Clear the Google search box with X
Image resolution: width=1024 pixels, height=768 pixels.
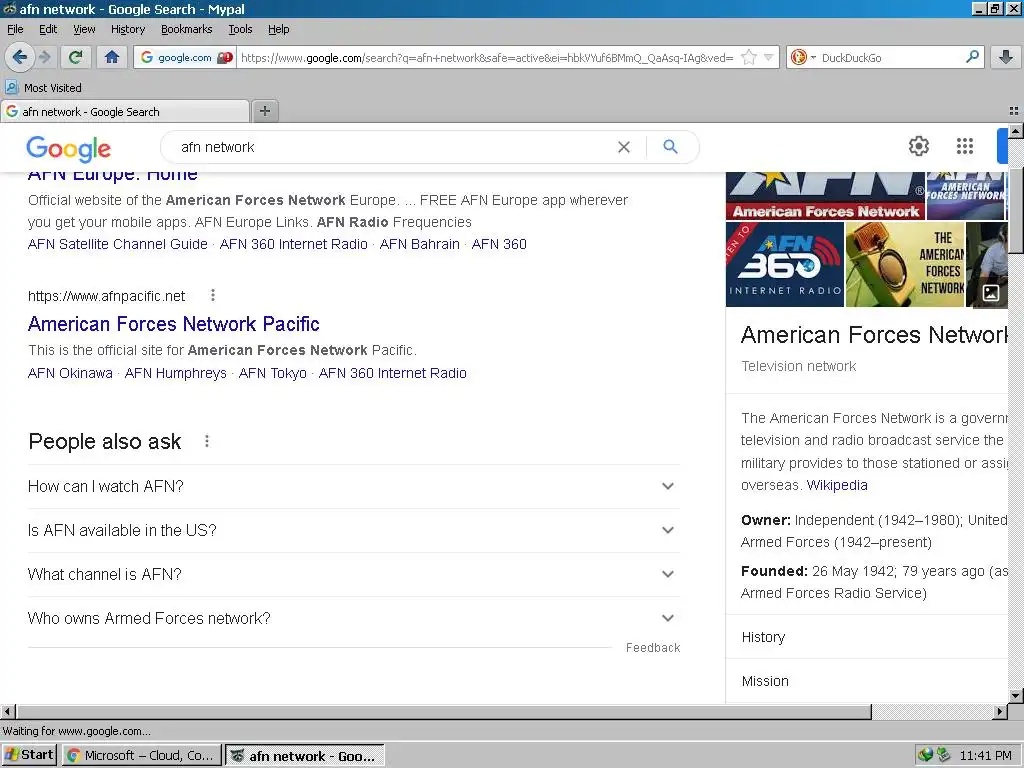[x=624, y=147]
